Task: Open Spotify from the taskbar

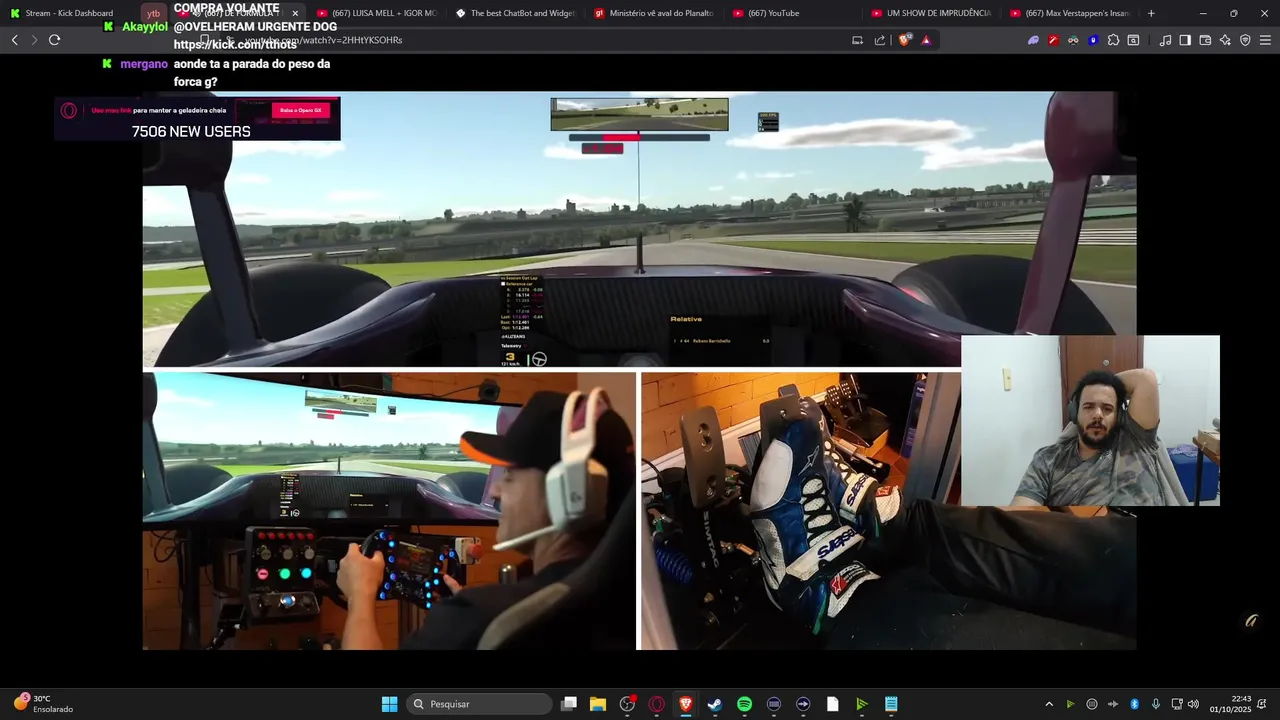Action: pos(744,704)
